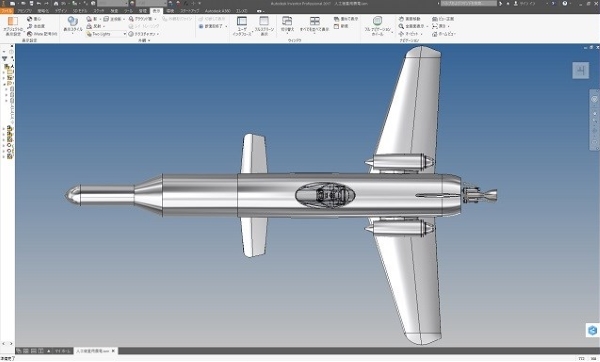Open the Object Visibility settings icon
This screenshot has height=362, width=600.
click(13, 26)
